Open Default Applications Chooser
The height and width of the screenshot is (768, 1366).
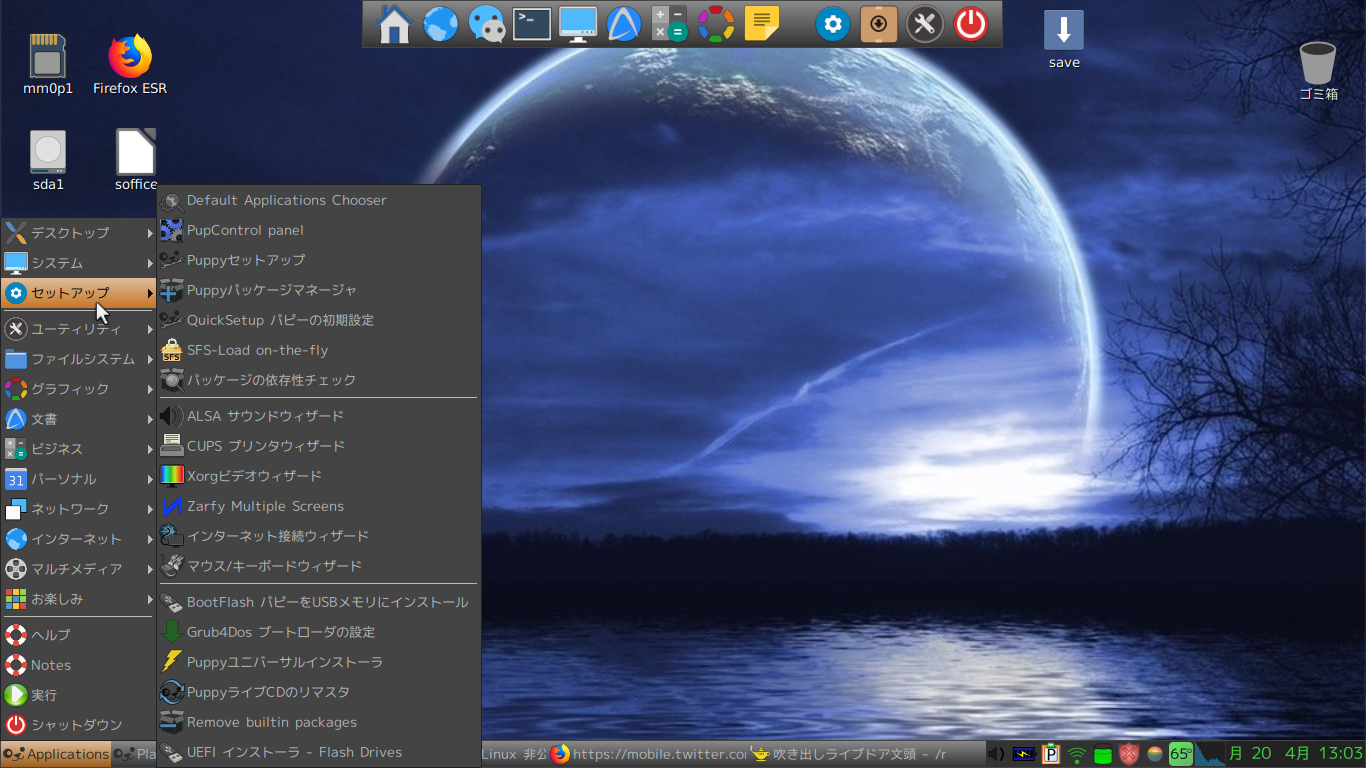coord(319,200)
